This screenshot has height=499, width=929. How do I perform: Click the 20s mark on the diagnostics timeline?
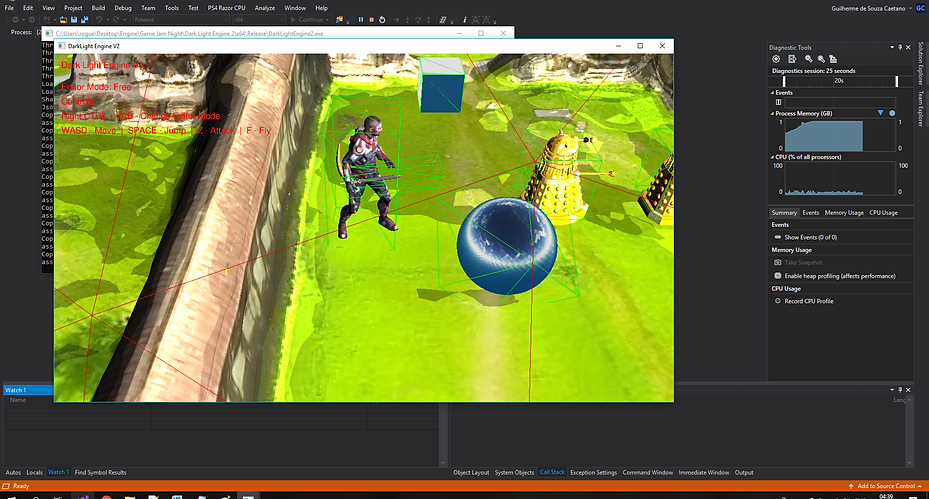pos(839,81)
